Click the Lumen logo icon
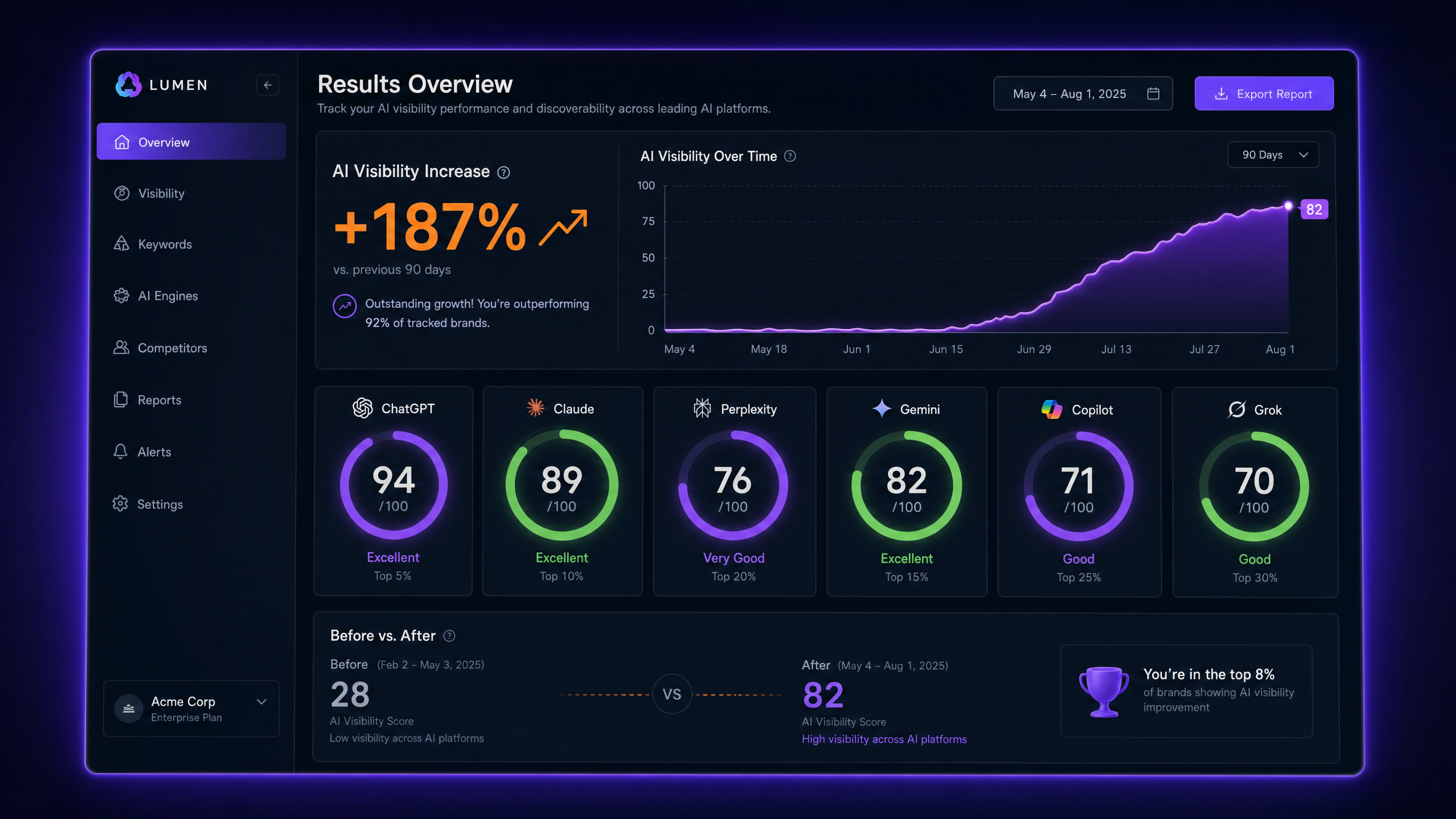This screenshot has width=1456, height=819. (x=128, y=85)
